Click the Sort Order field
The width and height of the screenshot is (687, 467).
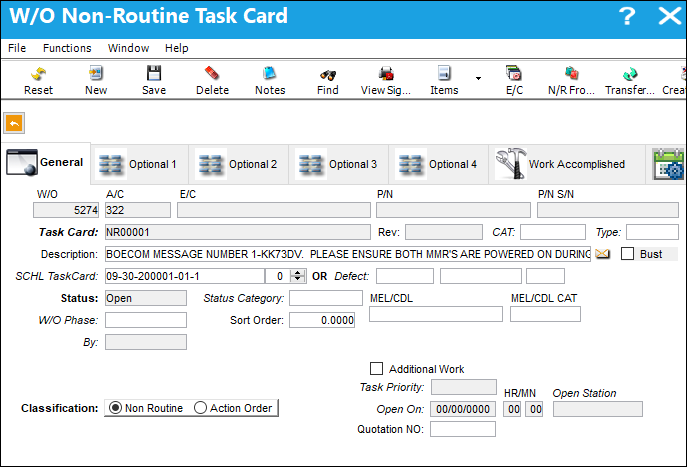click(x=322, y=320)
